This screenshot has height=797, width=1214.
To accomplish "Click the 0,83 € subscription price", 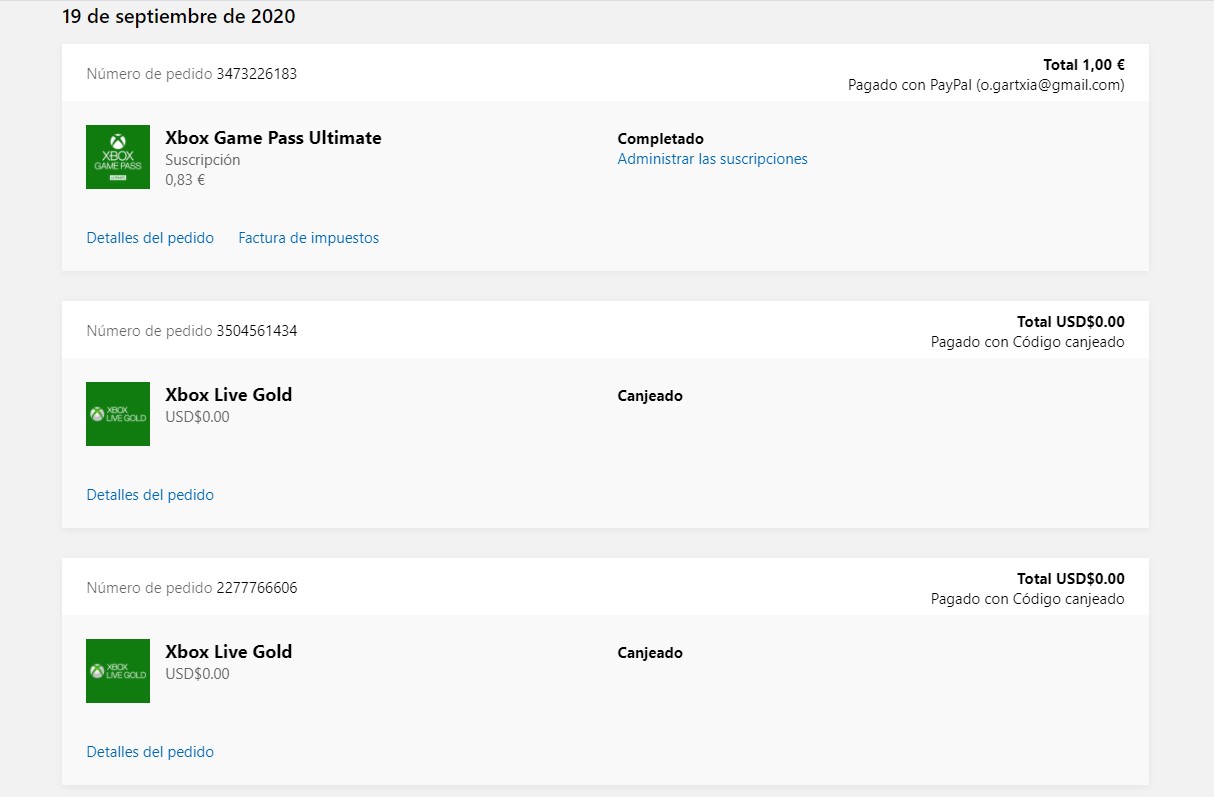I will click(185, 181).
